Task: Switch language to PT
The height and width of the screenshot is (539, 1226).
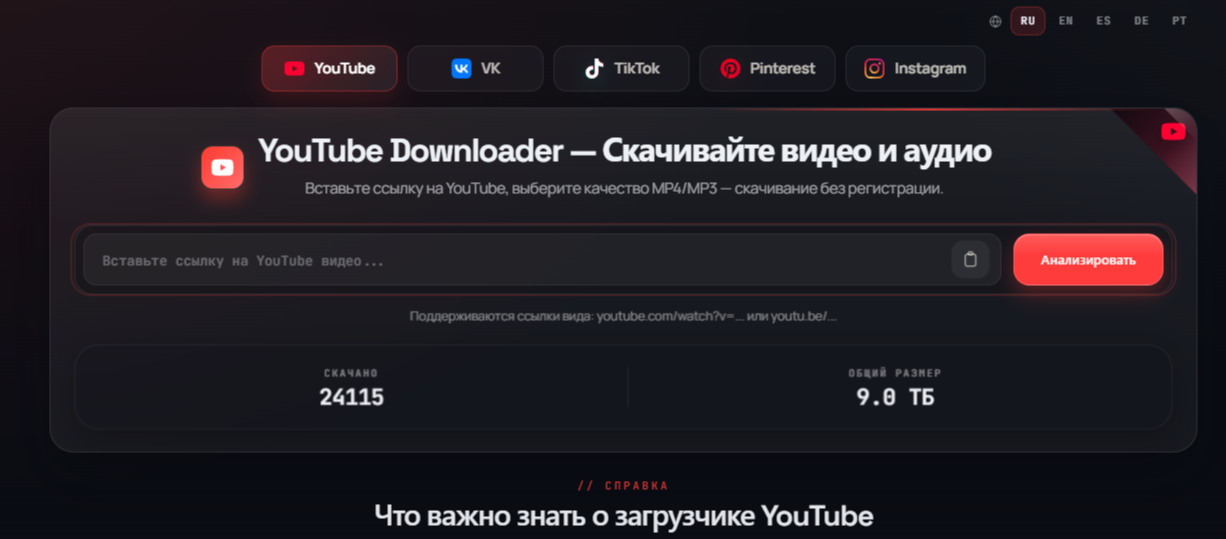Action: click(1179, 21)
